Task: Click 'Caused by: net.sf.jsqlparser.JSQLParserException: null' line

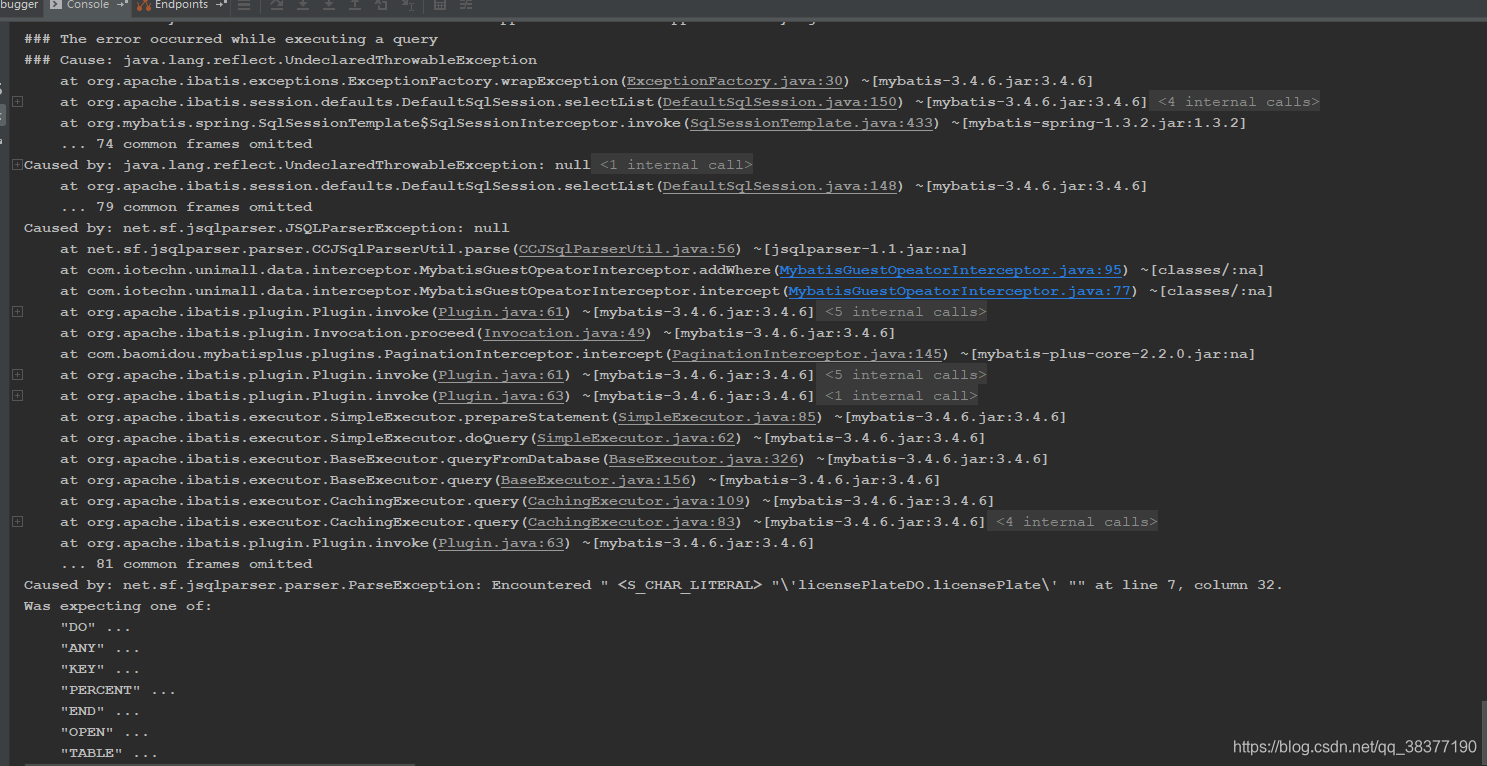Action: [x=267, y=228]
